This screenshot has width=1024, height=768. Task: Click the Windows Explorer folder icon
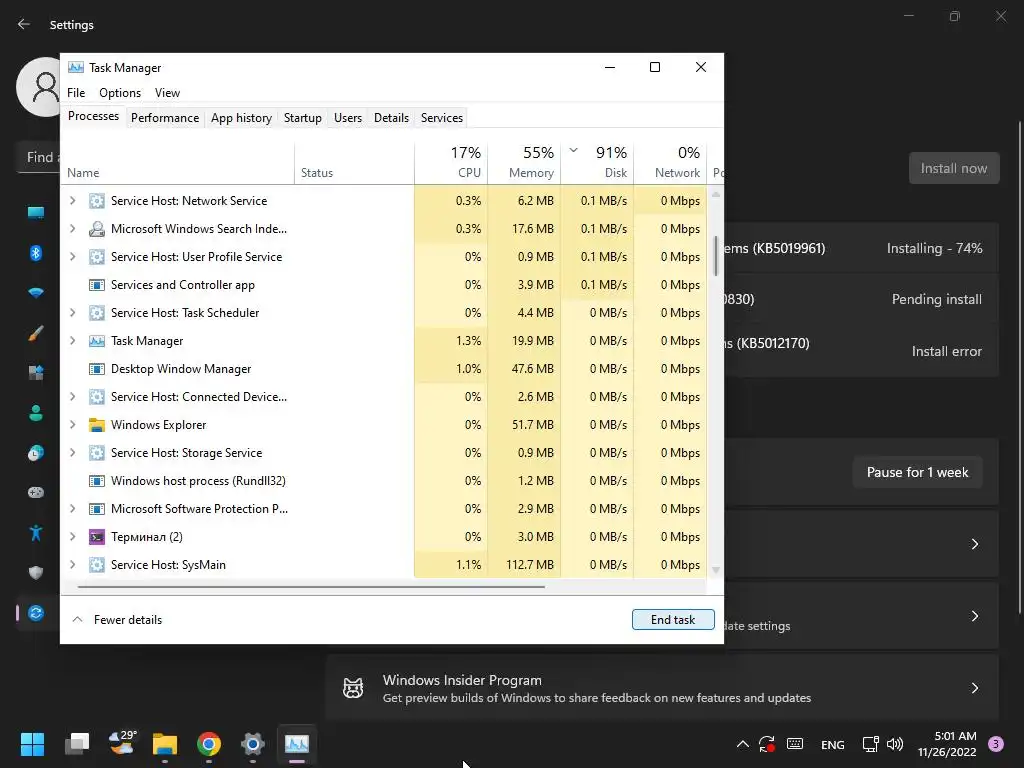click(97, 425)
